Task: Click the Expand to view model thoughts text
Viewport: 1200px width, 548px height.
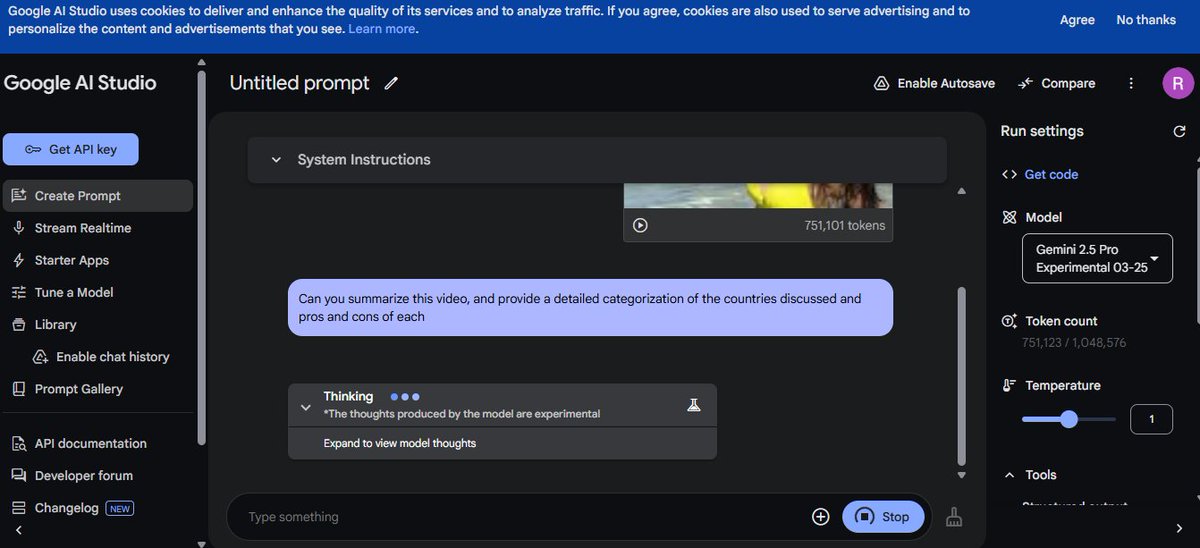Action: [399, 443]
